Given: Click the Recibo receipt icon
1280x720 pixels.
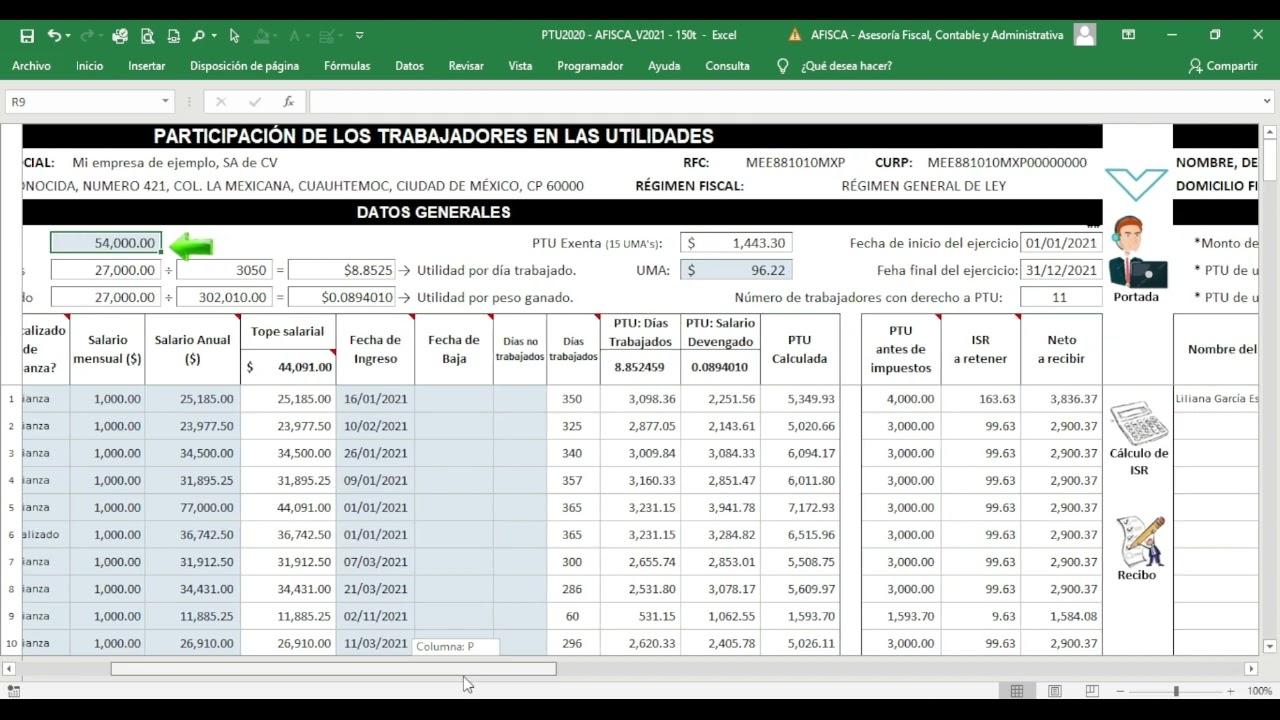Looking at the screenshot, I should click(1140, 541).
